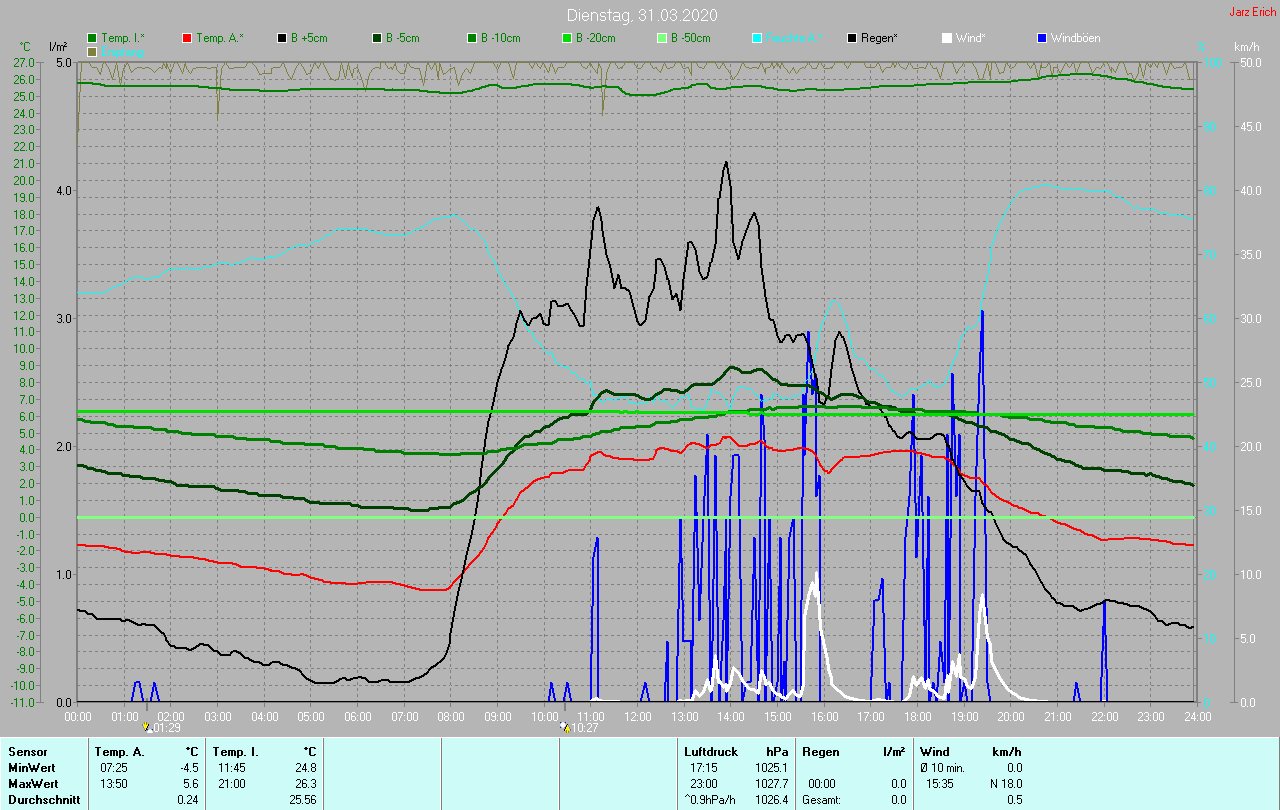Click the white Wind* legend square
Image resolution: width=1280 pixels, height=810 pixels.
click(946, 38)
